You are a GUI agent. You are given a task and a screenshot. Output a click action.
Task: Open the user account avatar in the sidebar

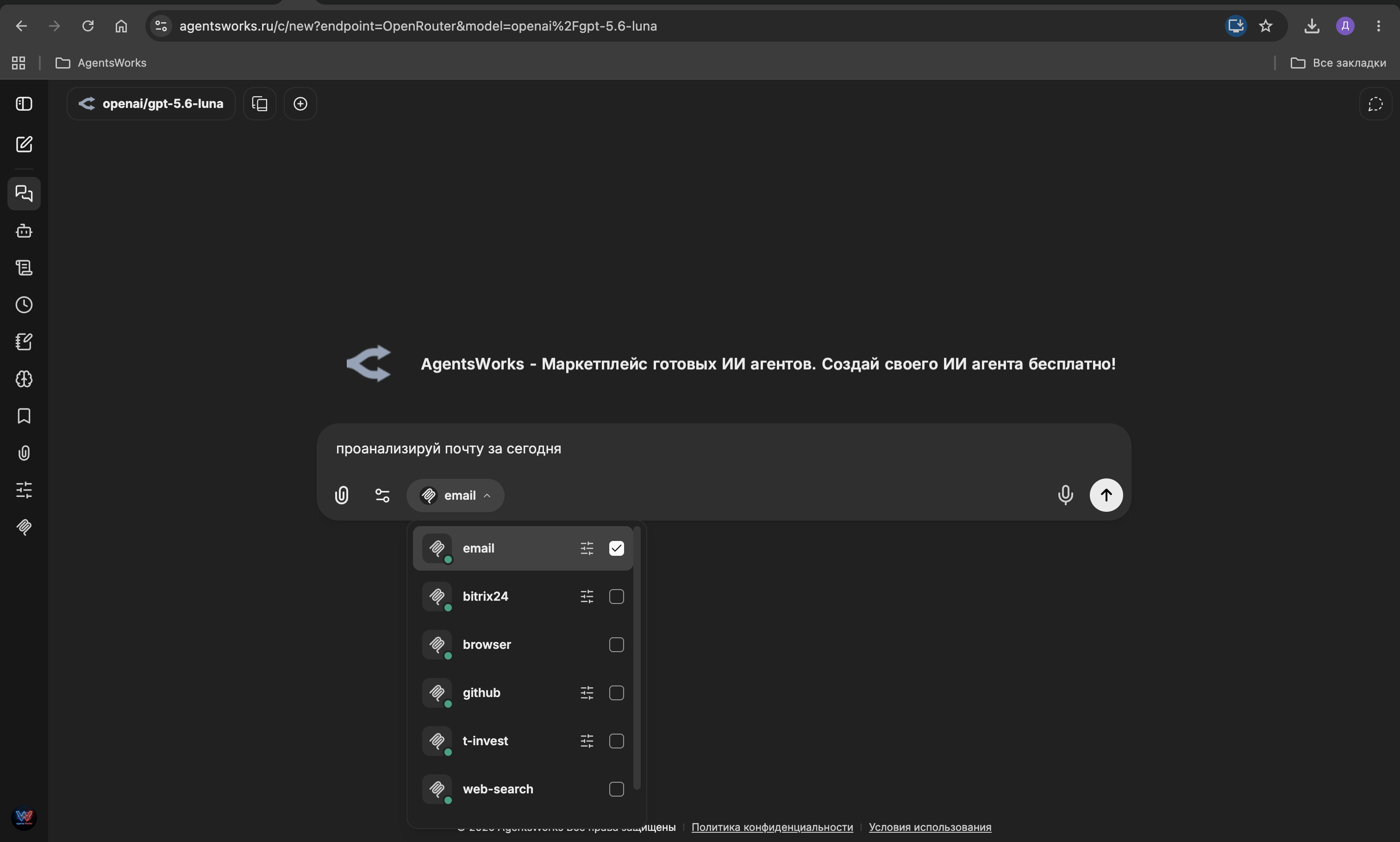pyautogui.click(x=24, y=817)
